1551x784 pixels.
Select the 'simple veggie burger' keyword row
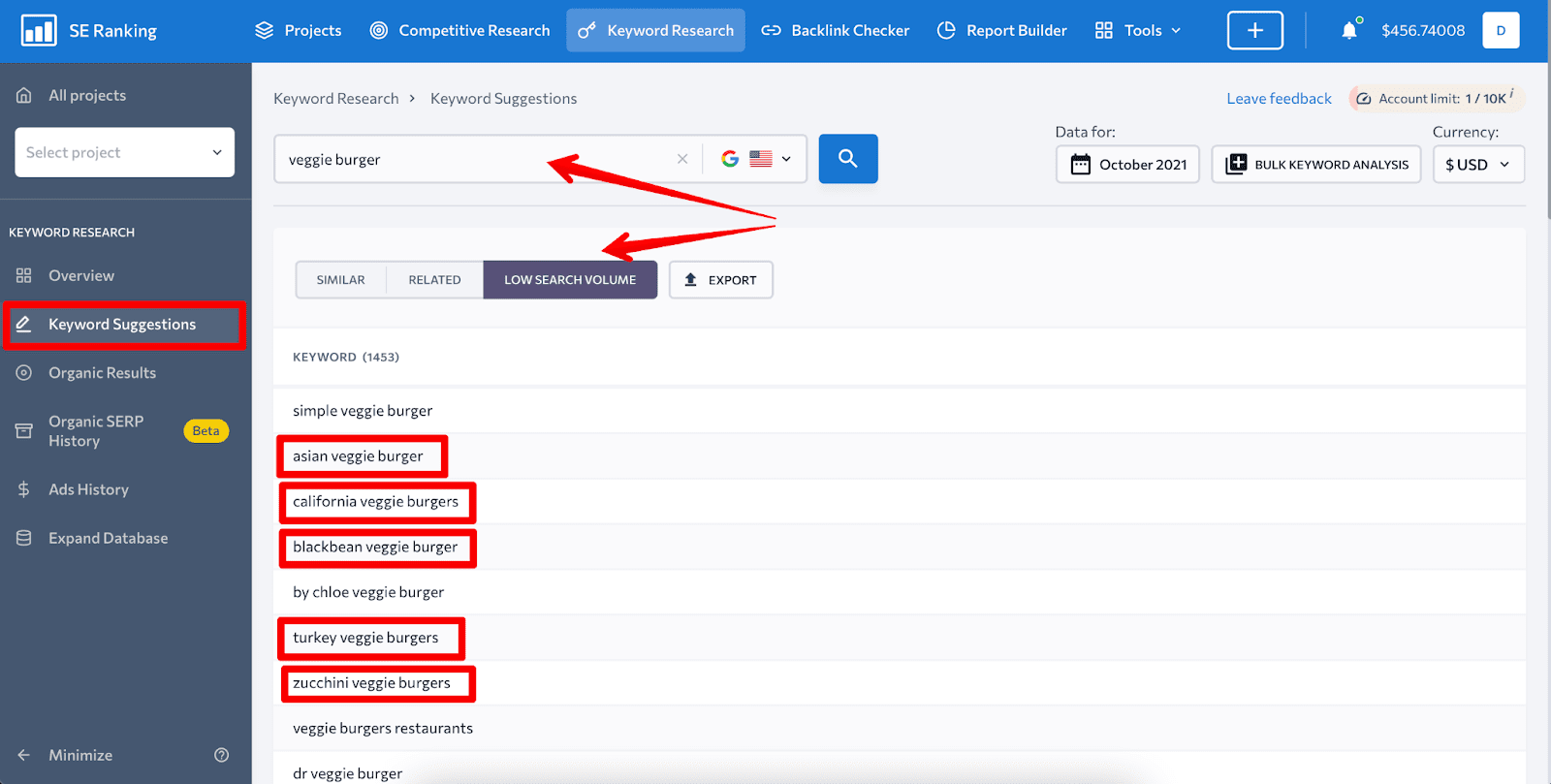coord(900,411)
